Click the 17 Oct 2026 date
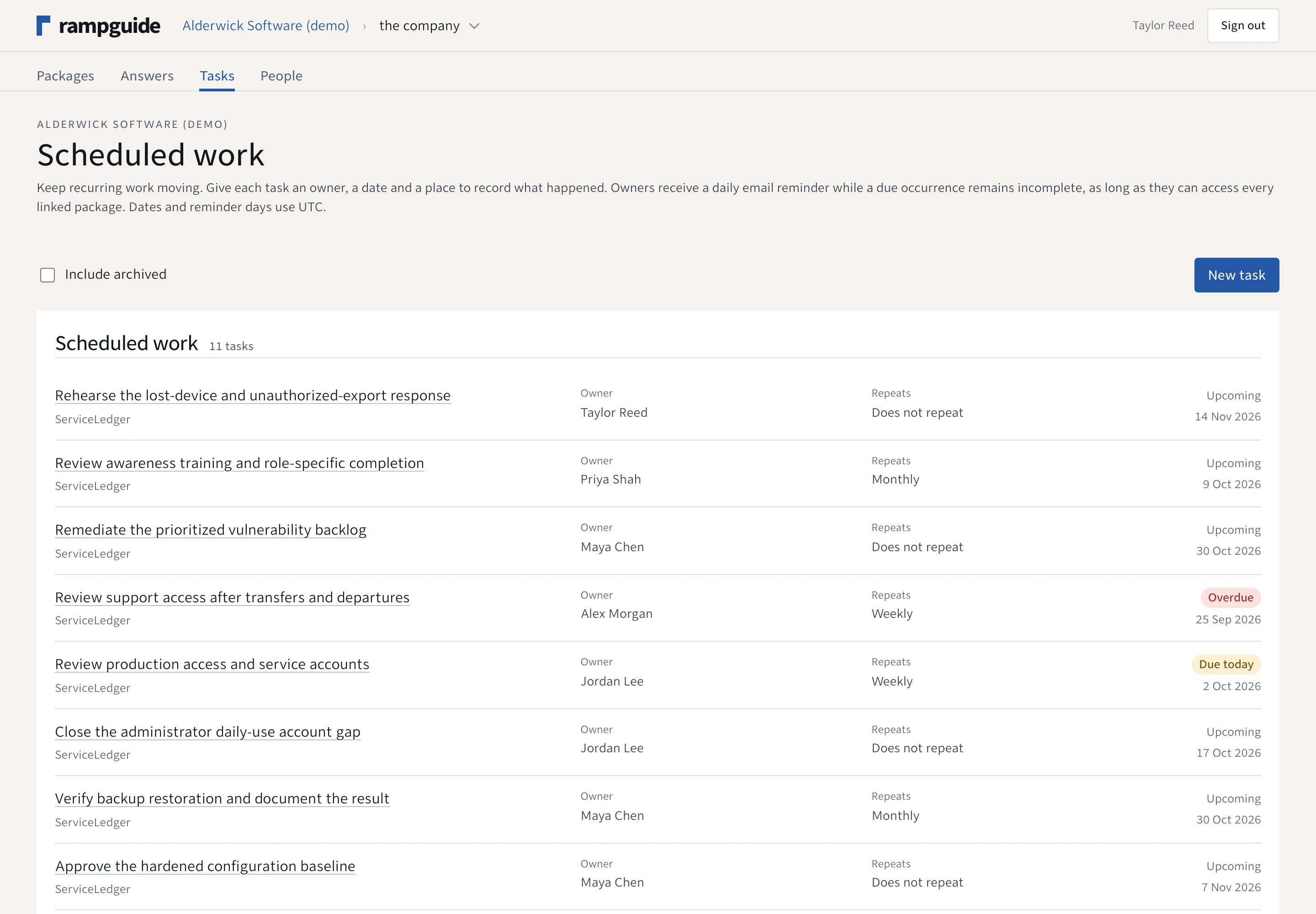The height and width of the screenshot is (914, 1316). pyautogui.click(x=1228, y=753)
